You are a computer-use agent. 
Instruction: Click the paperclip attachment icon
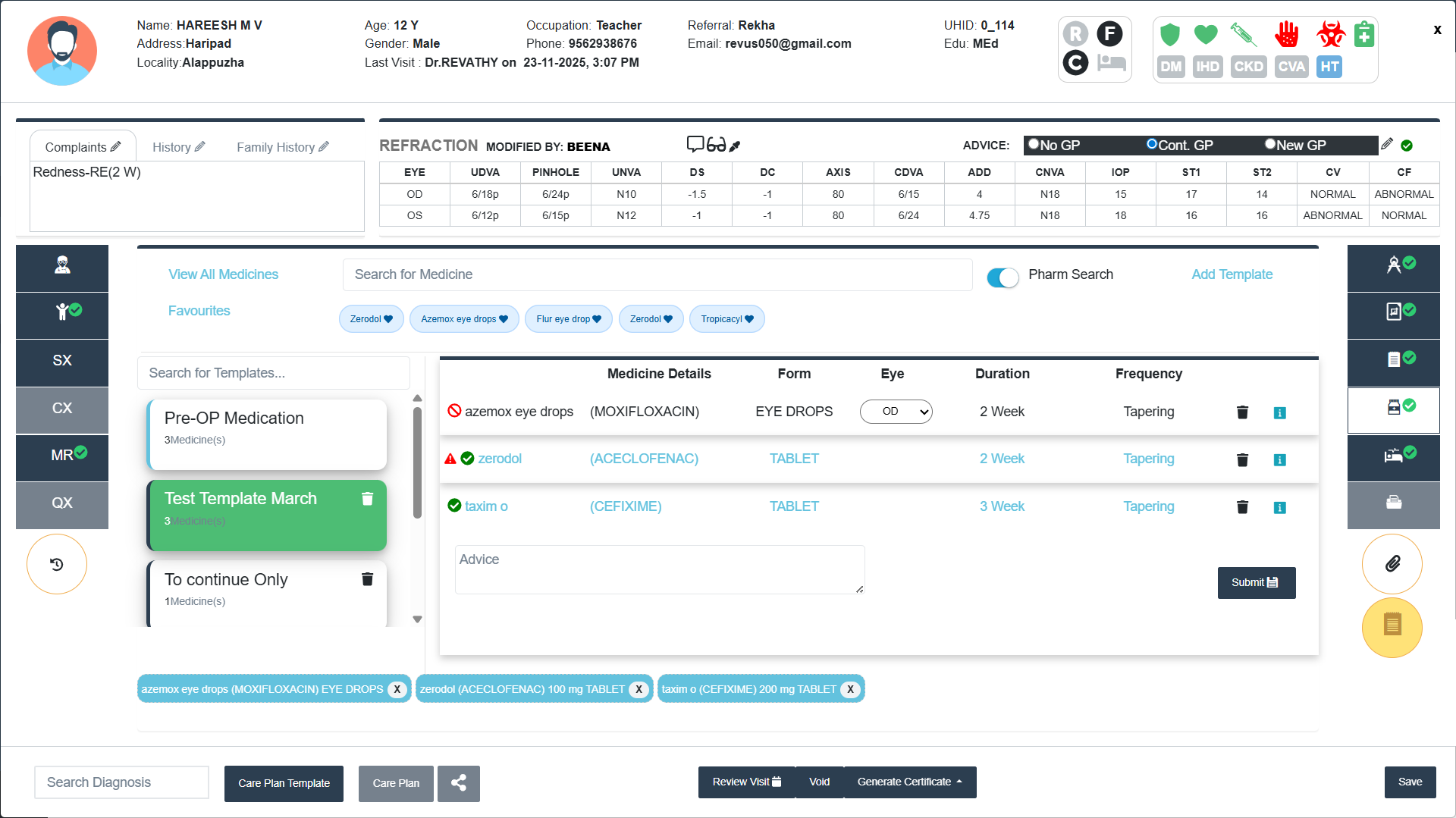click(x=1392, y=564)
